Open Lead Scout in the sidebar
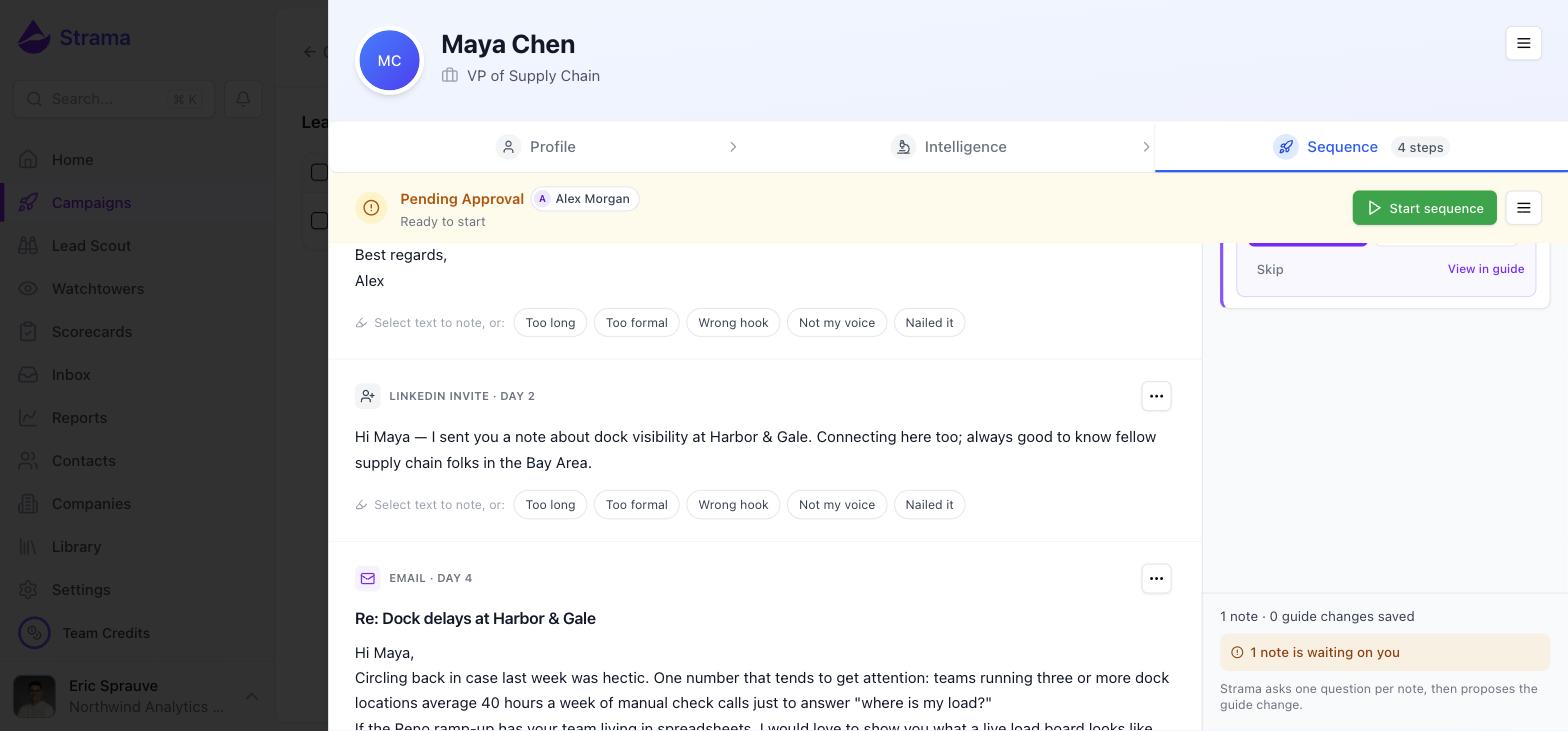The image size is (1568, 731). tap(138, 246)
